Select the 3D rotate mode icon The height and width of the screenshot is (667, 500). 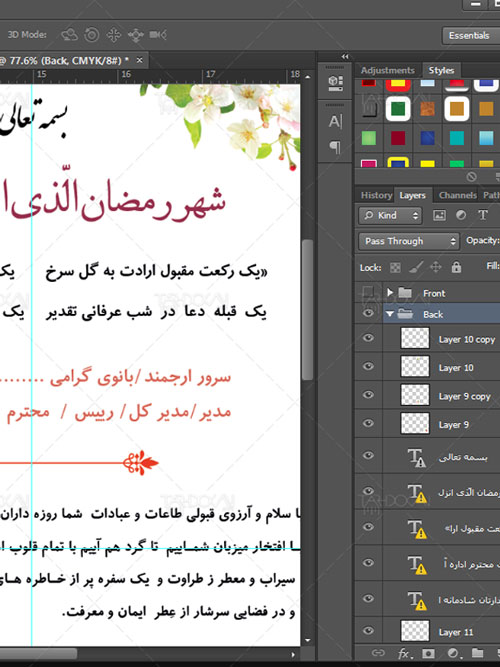tap(69, 35)
